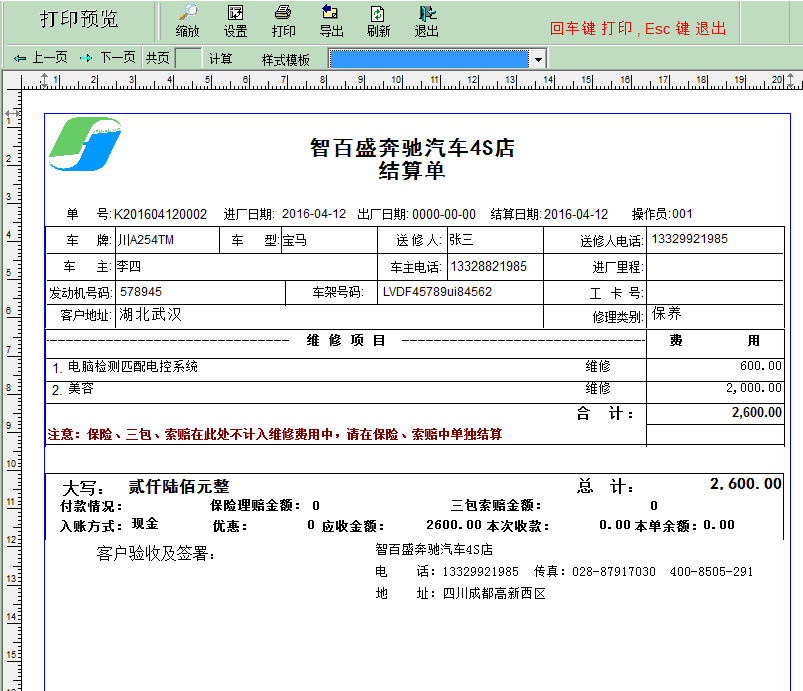The height and width of the screenshot is (691, 803).
Task: Click the 缩放 zoom magnifier icon
Action: pos(187,12)
